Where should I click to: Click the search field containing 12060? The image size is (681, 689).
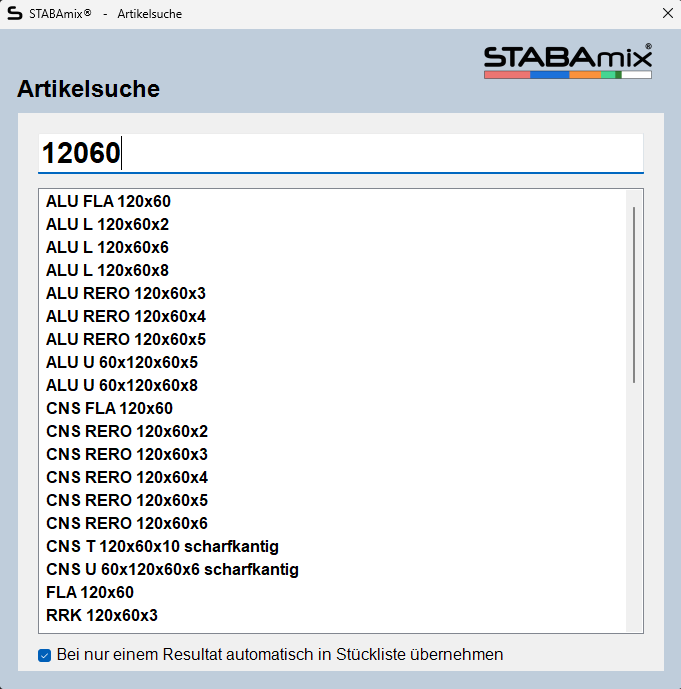pyautogui.click(x=340, y=153)
